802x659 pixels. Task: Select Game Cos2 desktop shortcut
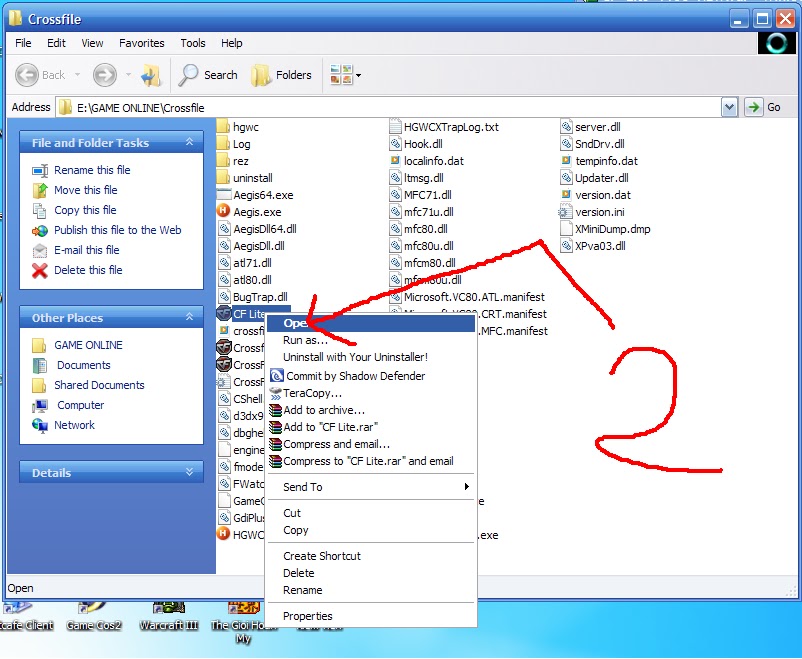coord(94,617)
